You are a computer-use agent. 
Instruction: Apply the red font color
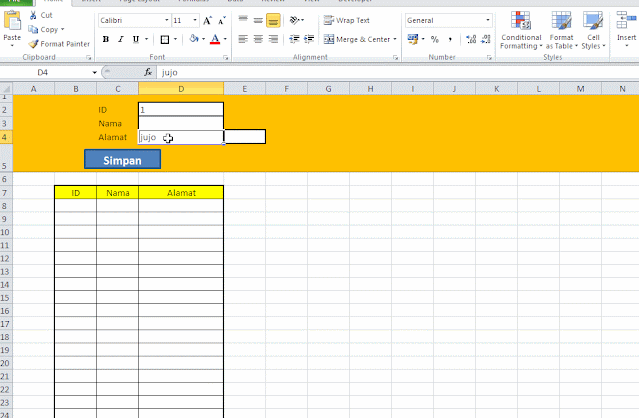[215, 39]
